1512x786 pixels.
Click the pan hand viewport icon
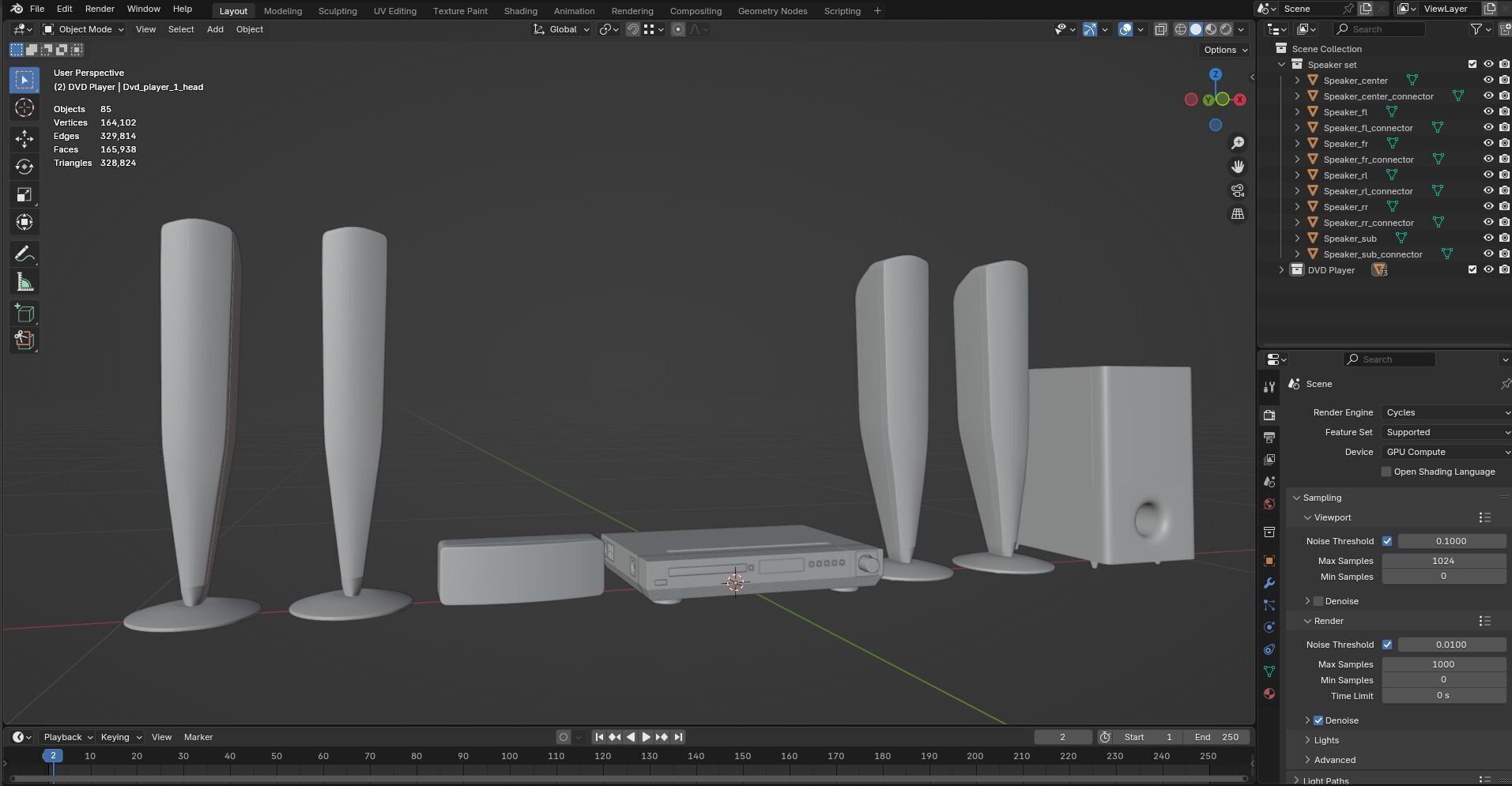click(1238, 167)
